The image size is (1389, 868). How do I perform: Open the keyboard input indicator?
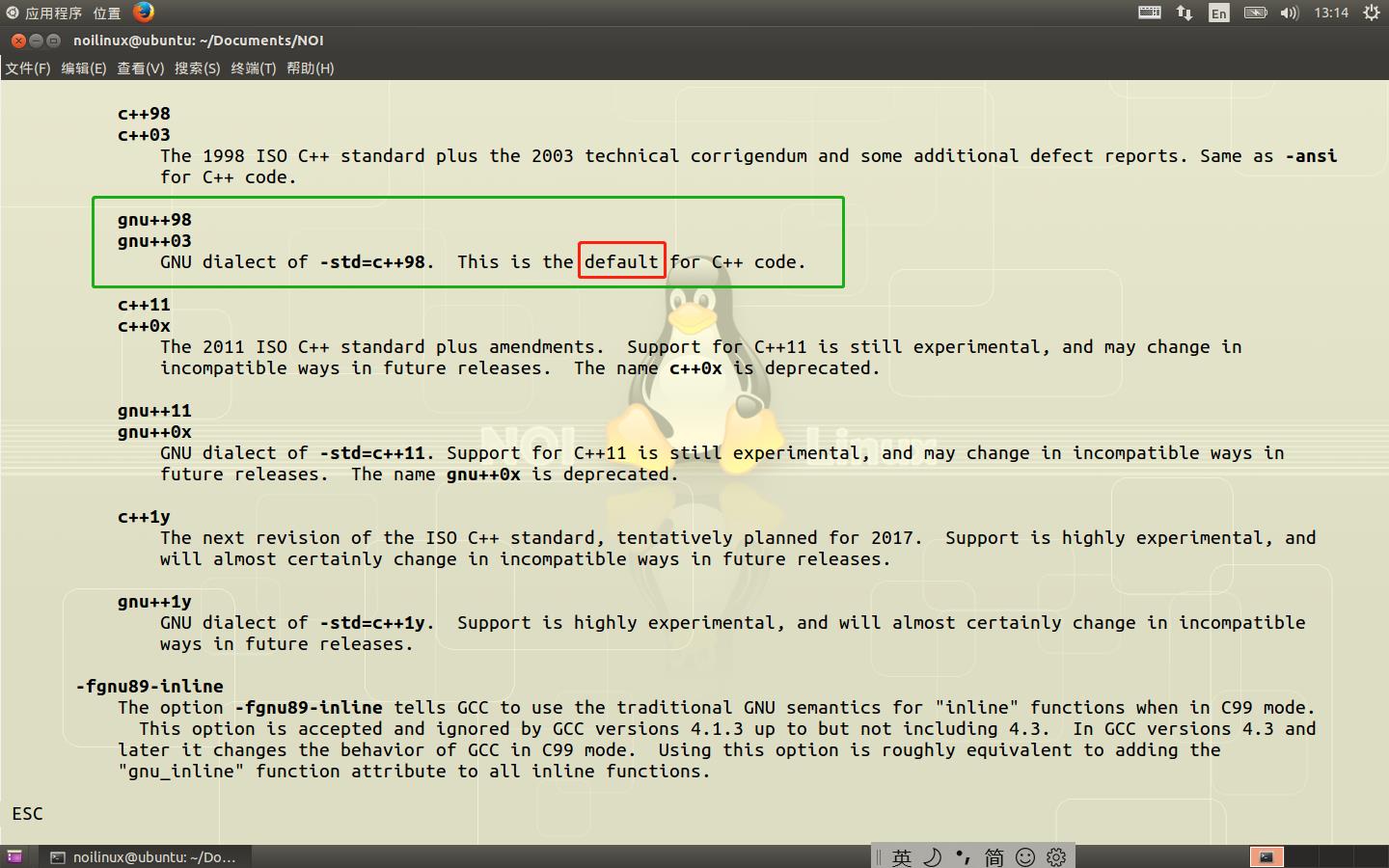click(x=1150, y=13)
